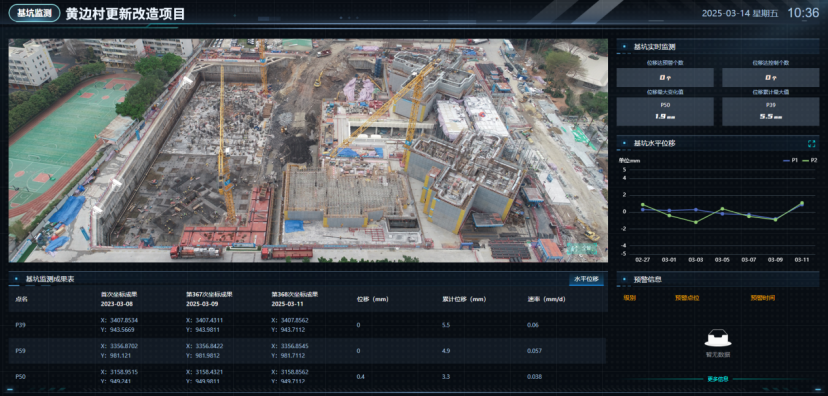Image resolution: width=828 pixels, height=396 pixels.
Task: Click displacement value 0.4 in P50 row
Action: click(360, 376)
